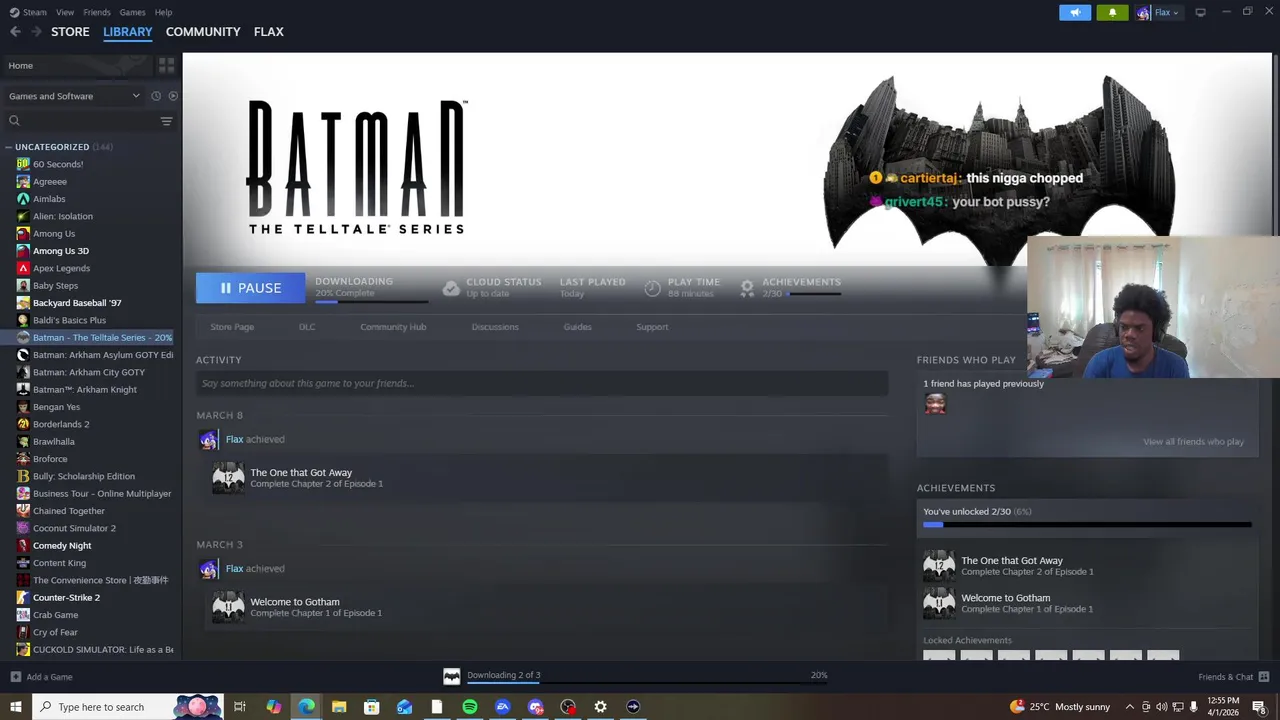Open the downloads manager status bar

[x=635, y=676]
